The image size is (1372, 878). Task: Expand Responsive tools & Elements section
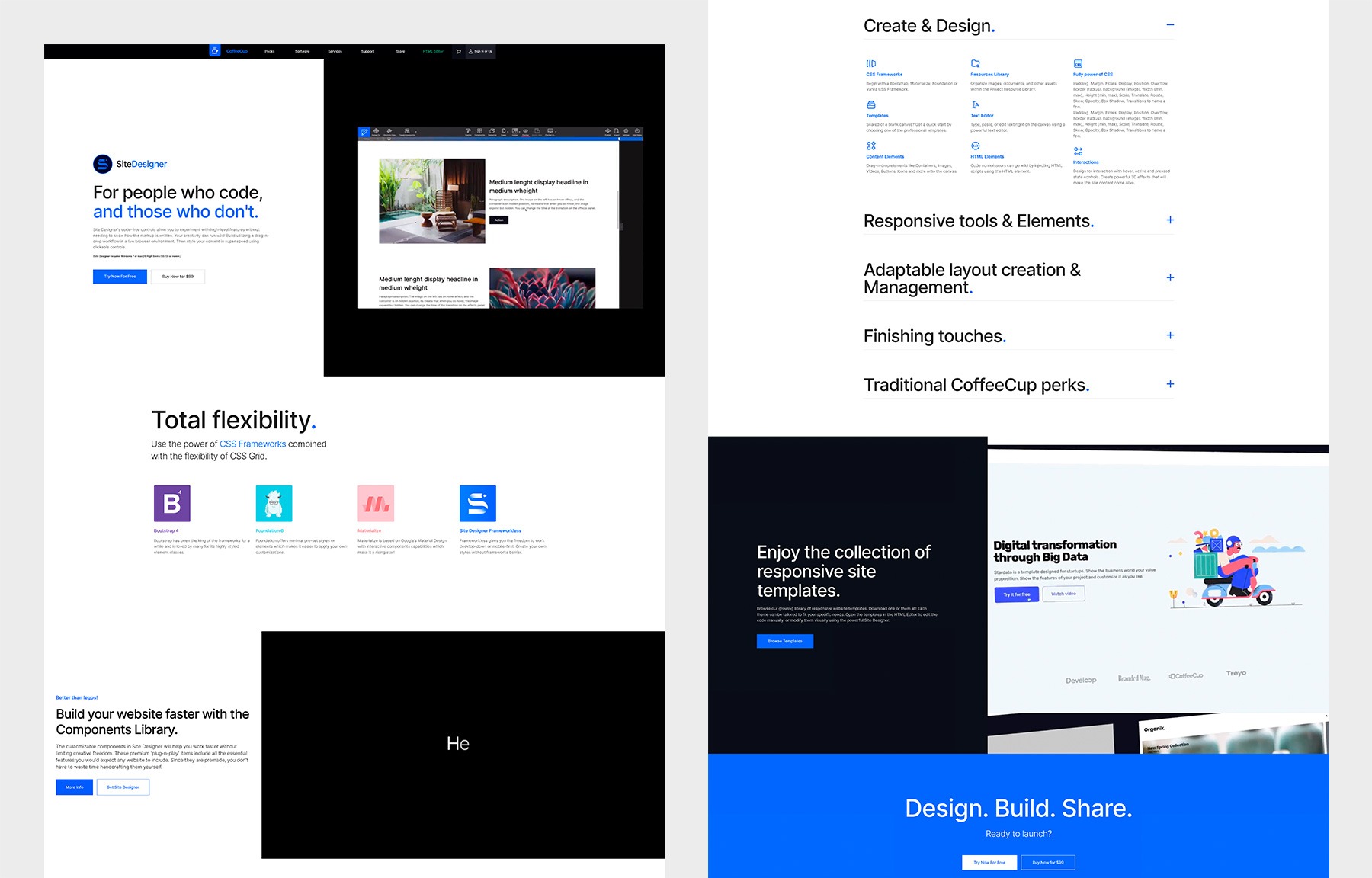click(x=1170, y=220)
